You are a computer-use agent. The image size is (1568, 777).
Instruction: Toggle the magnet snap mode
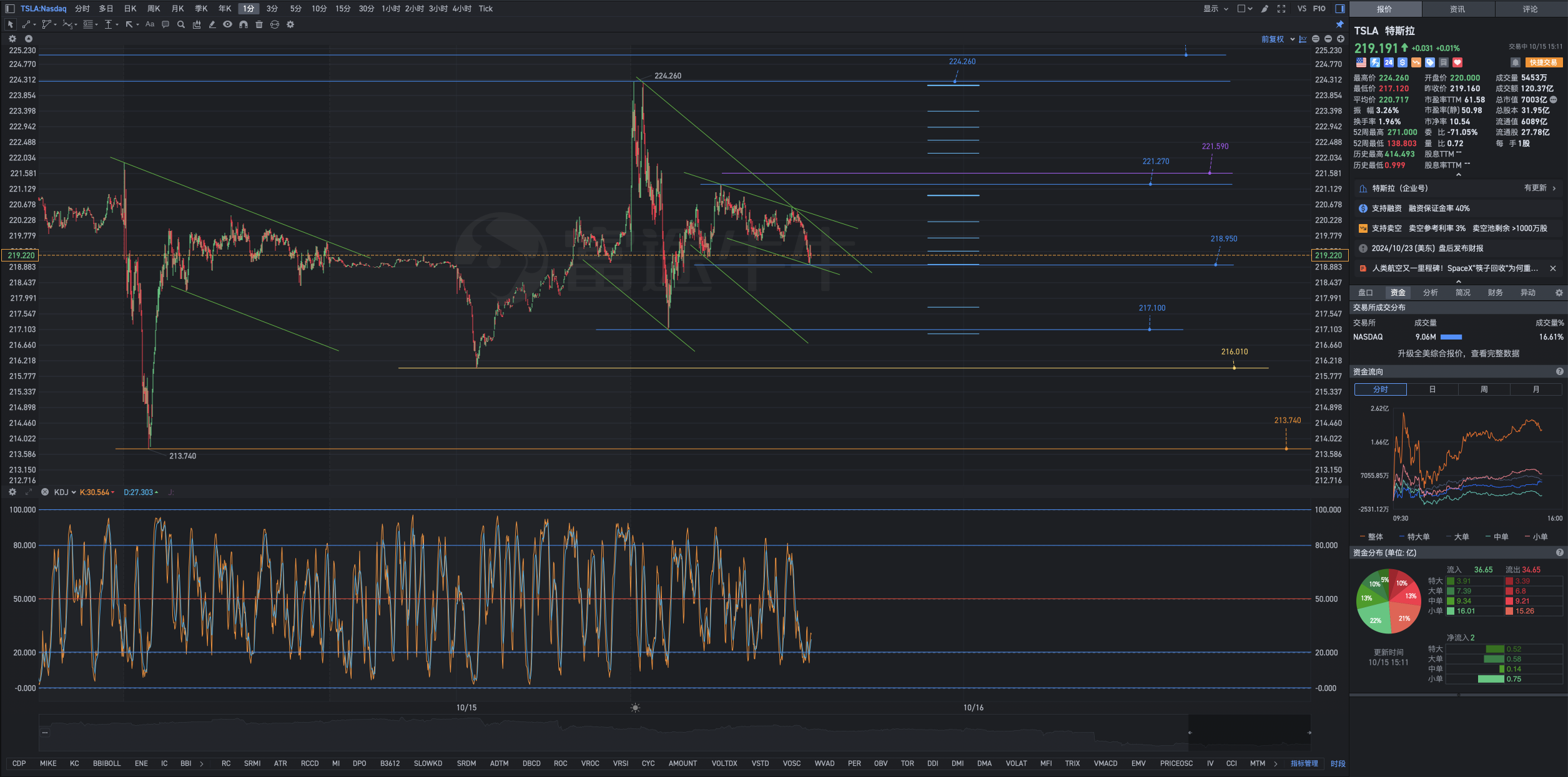click(244, 24)
